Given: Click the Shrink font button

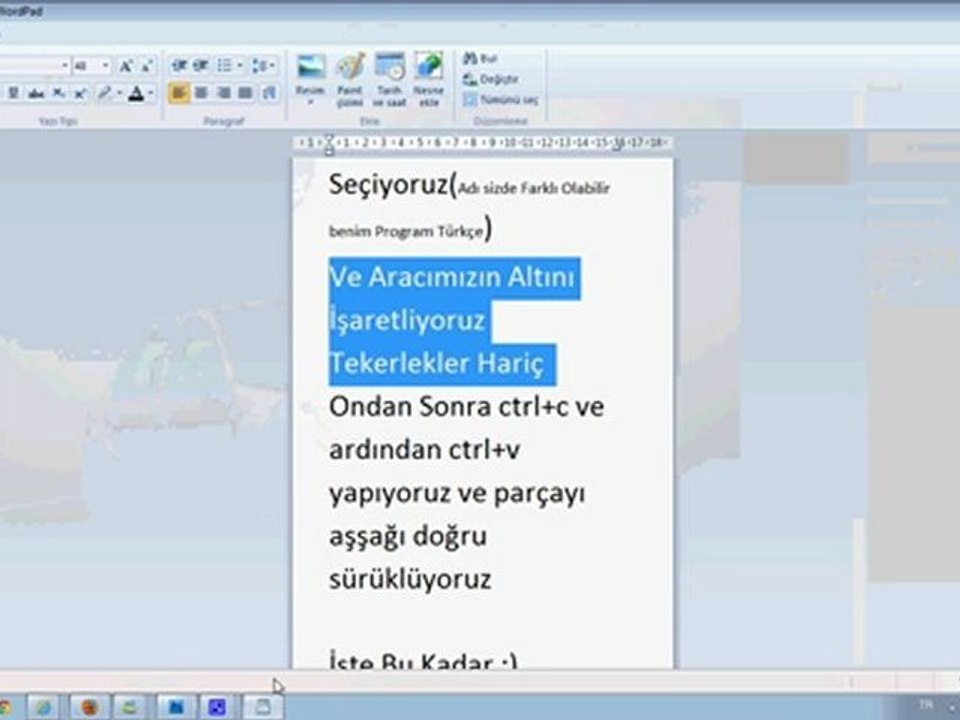Looking at the screenshot, I should click(x=147, y=66).
